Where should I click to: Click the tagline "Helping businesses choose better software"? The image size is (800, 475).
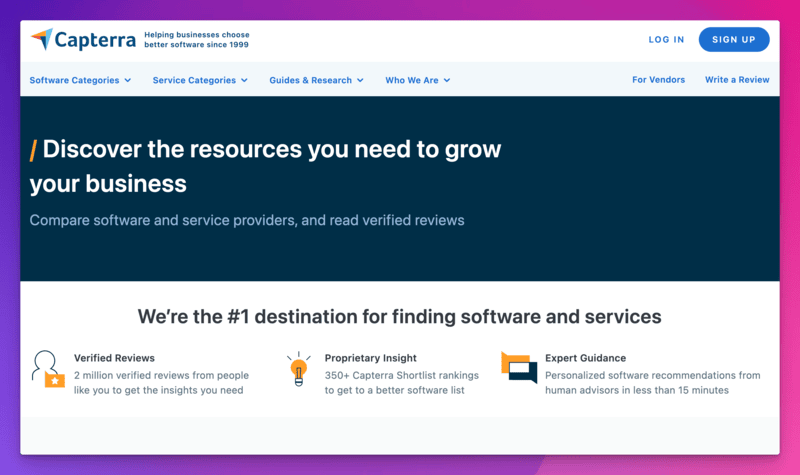[x=196, y=39]
